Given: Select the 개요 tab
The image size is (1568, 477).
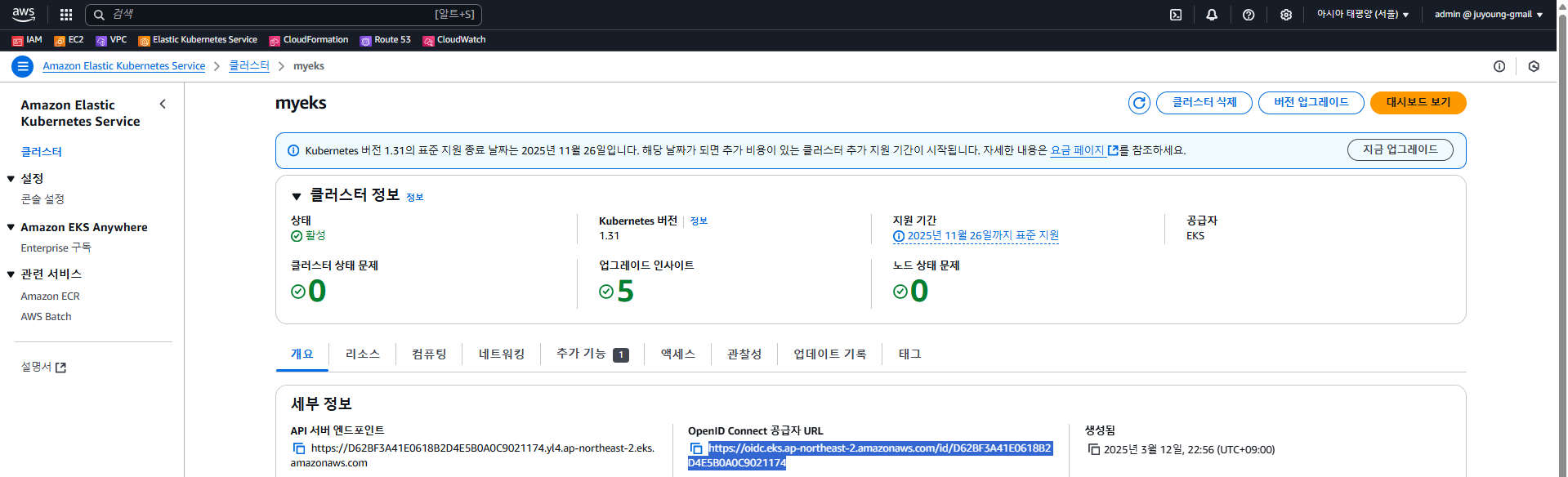Looking at the screenshot, I should click(302, 354).
